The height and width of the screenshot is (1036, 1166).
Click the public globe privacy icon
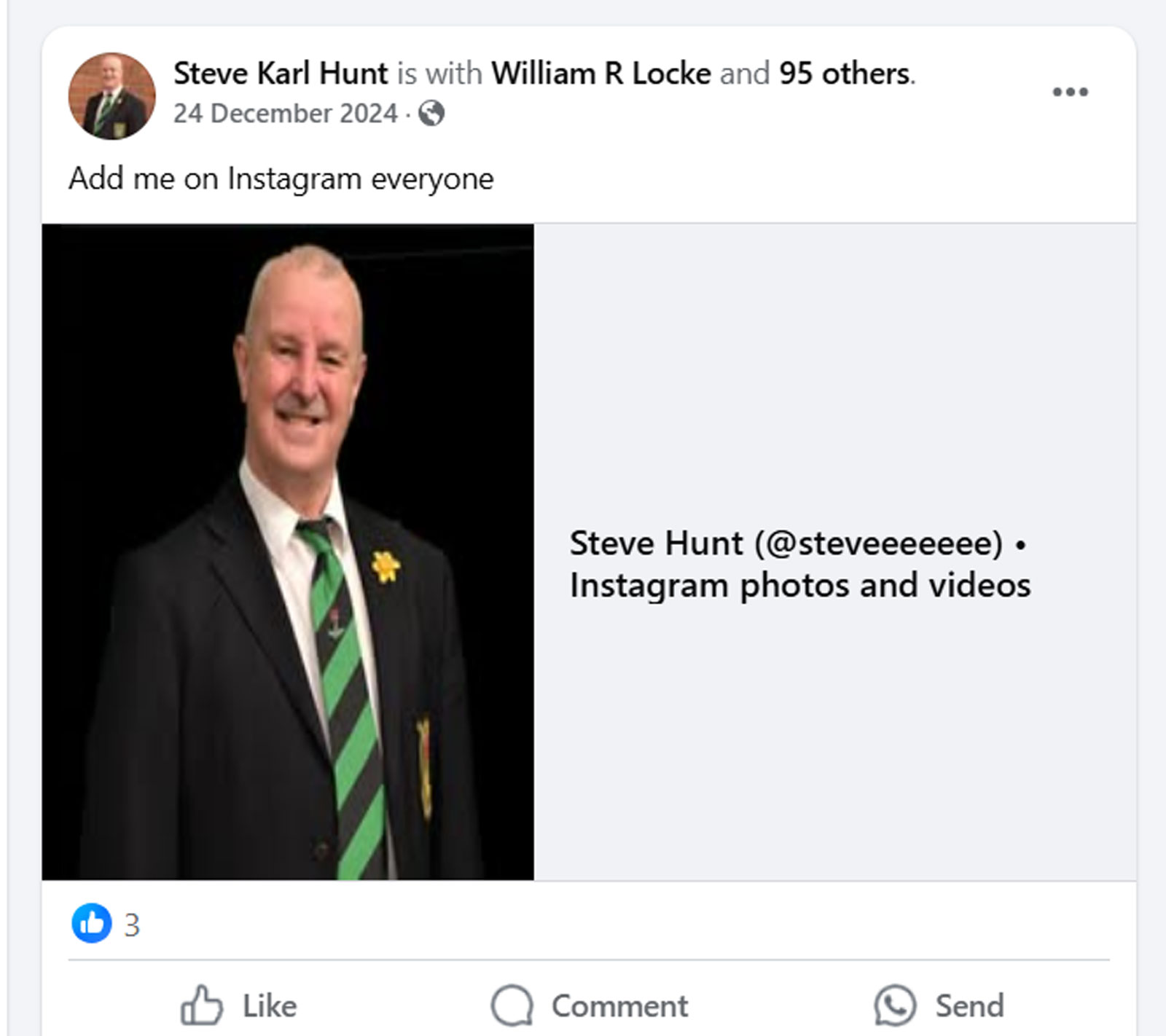click(431, 114)
